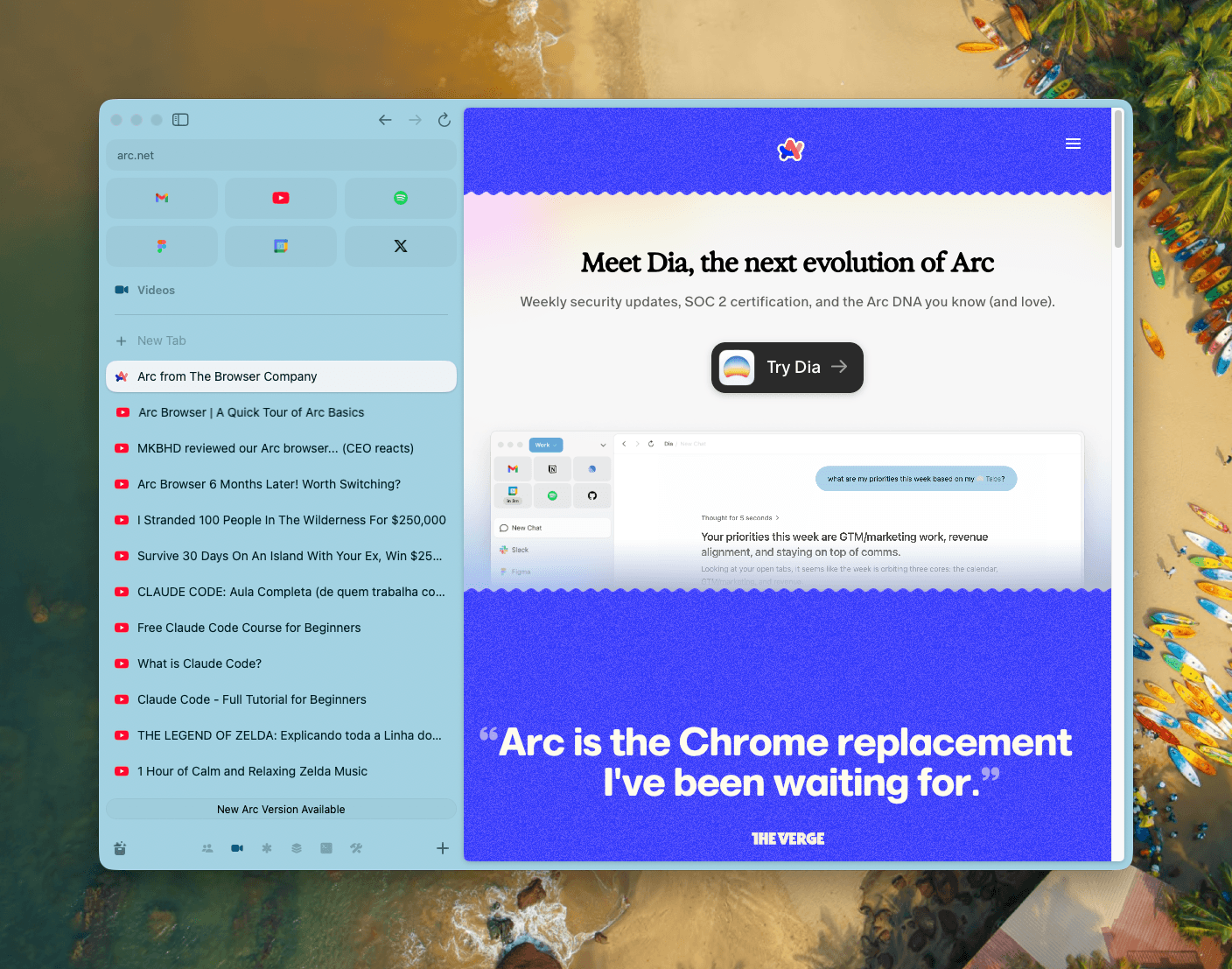Image resolution: width=1232 pixels, height=969 pixels.
Task: Switch to the people space icon
Action: tap(207, 848)
